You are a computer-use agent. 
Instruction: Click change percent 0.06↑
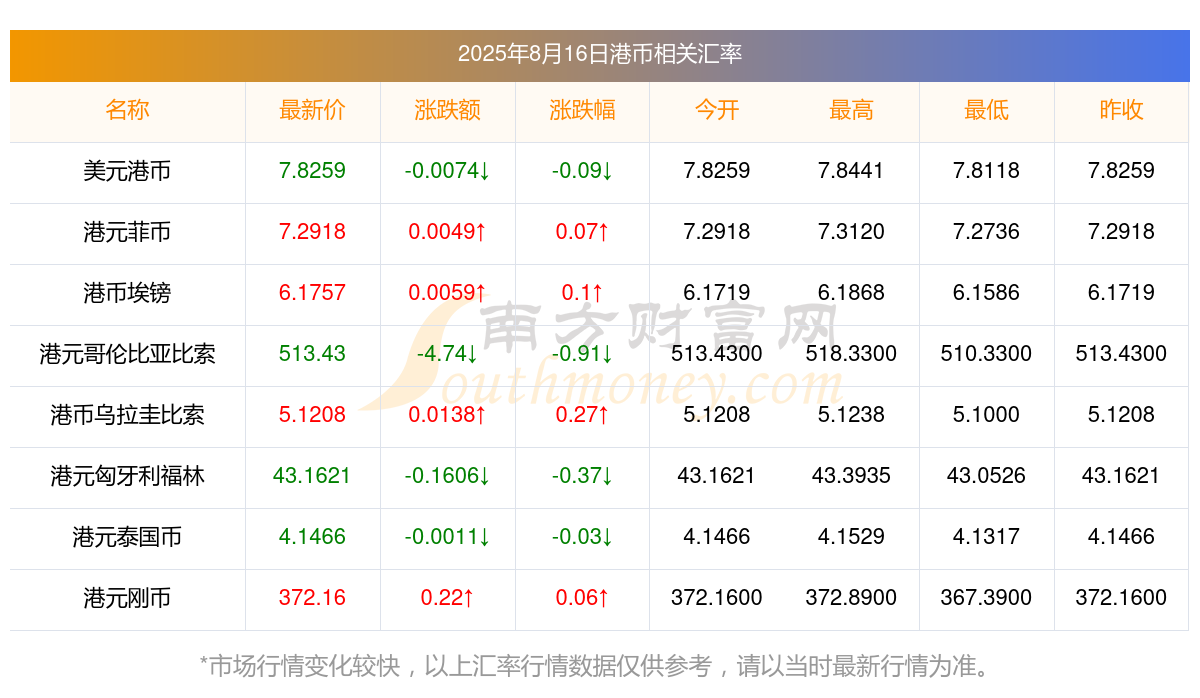pos(583,598)
